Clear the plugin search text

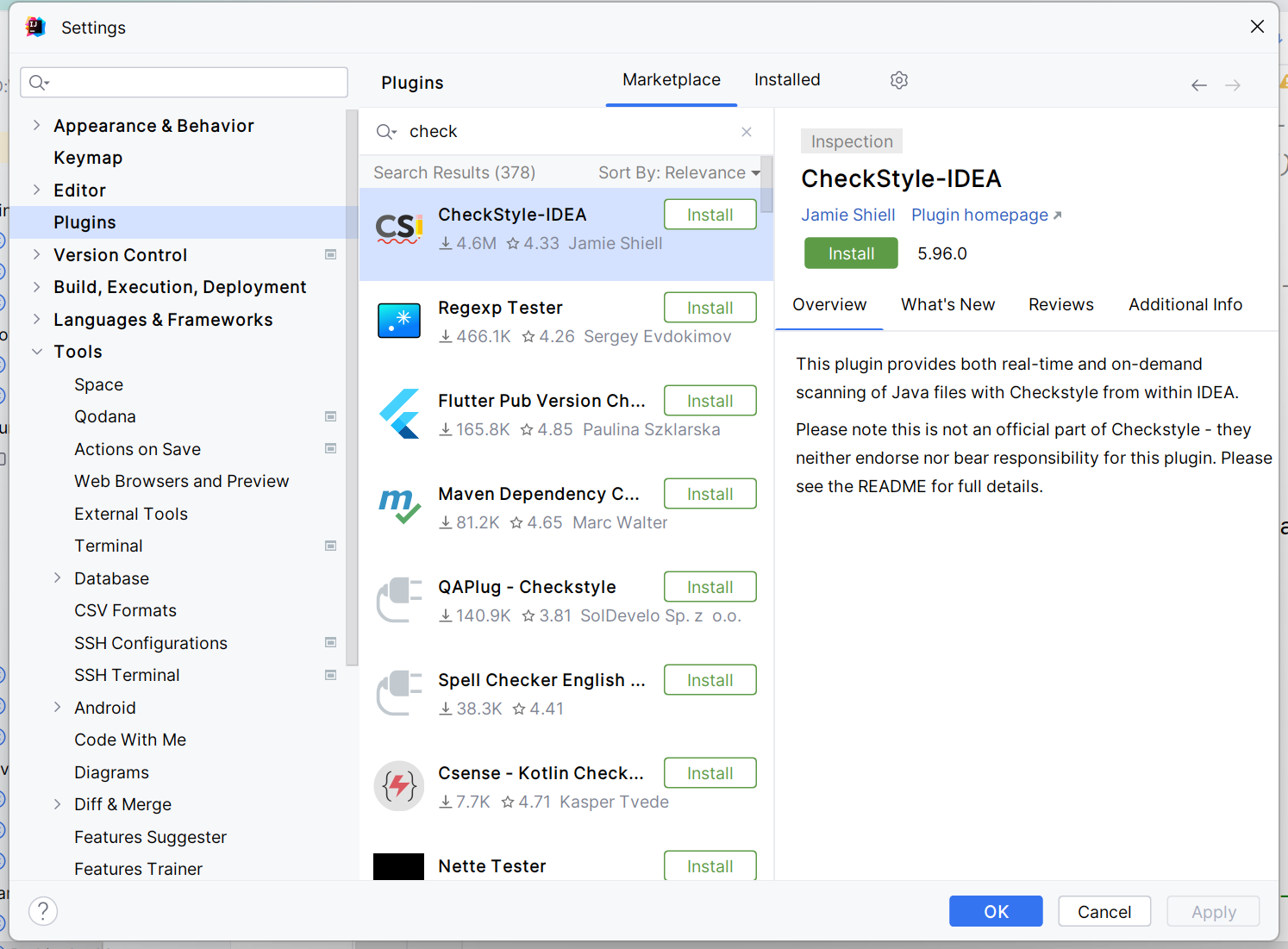pos(747,132)
